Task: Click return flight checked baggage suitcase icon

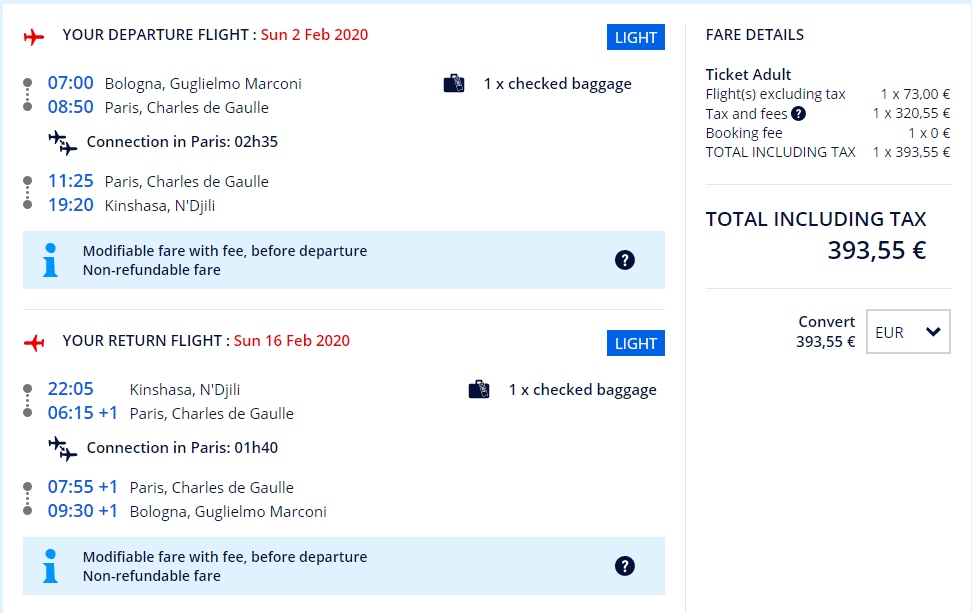Action: pos(479,390)
